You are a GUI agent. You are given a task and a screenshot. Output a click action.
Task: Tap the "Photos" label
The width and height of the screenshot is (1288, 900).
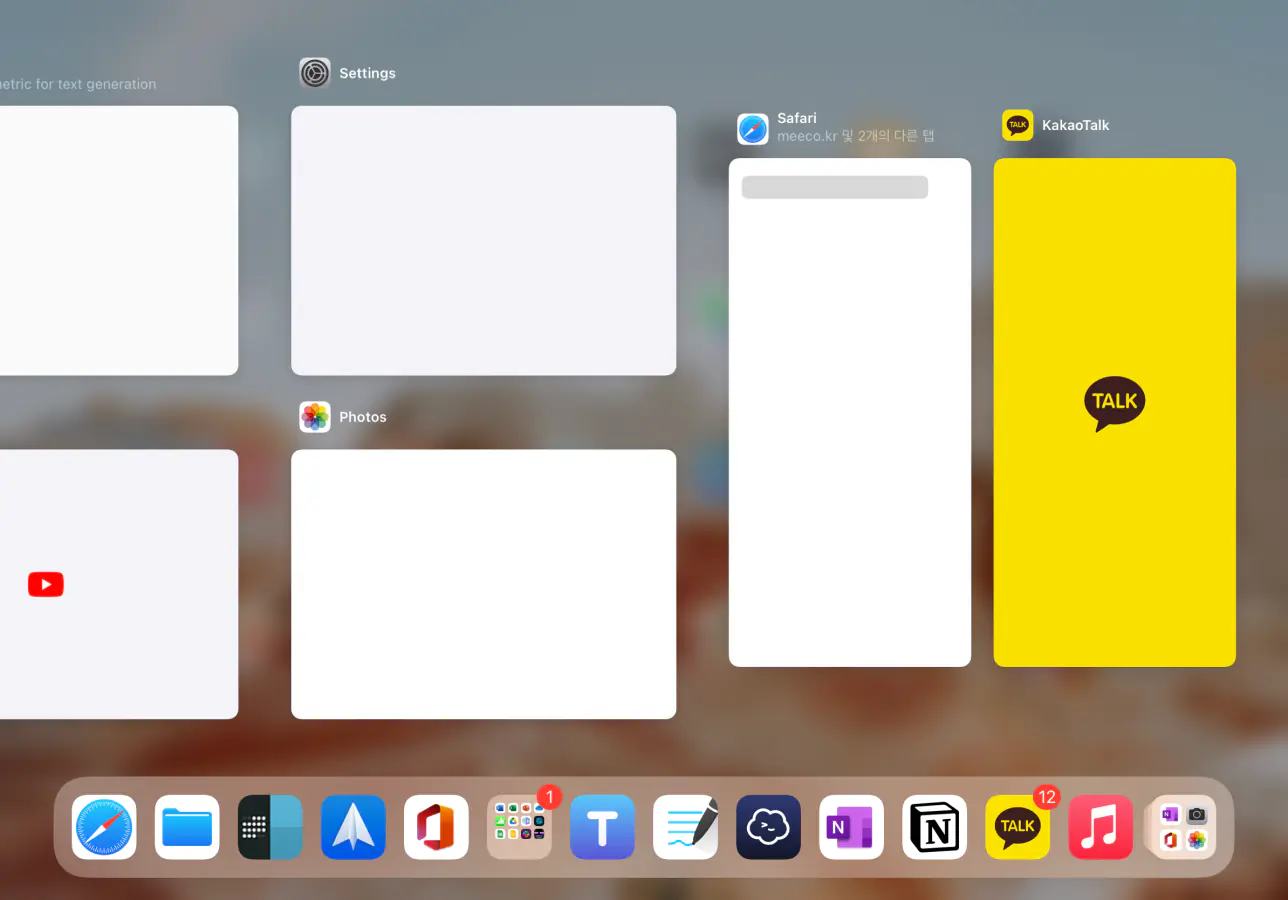click(362, 417)
